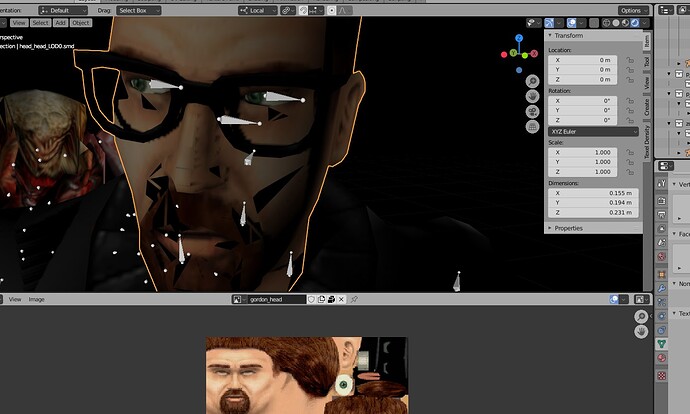Click the fake user shield icon for gordon_head
The width and height of the screenshot is (690, 414).
tap(311, 299)
